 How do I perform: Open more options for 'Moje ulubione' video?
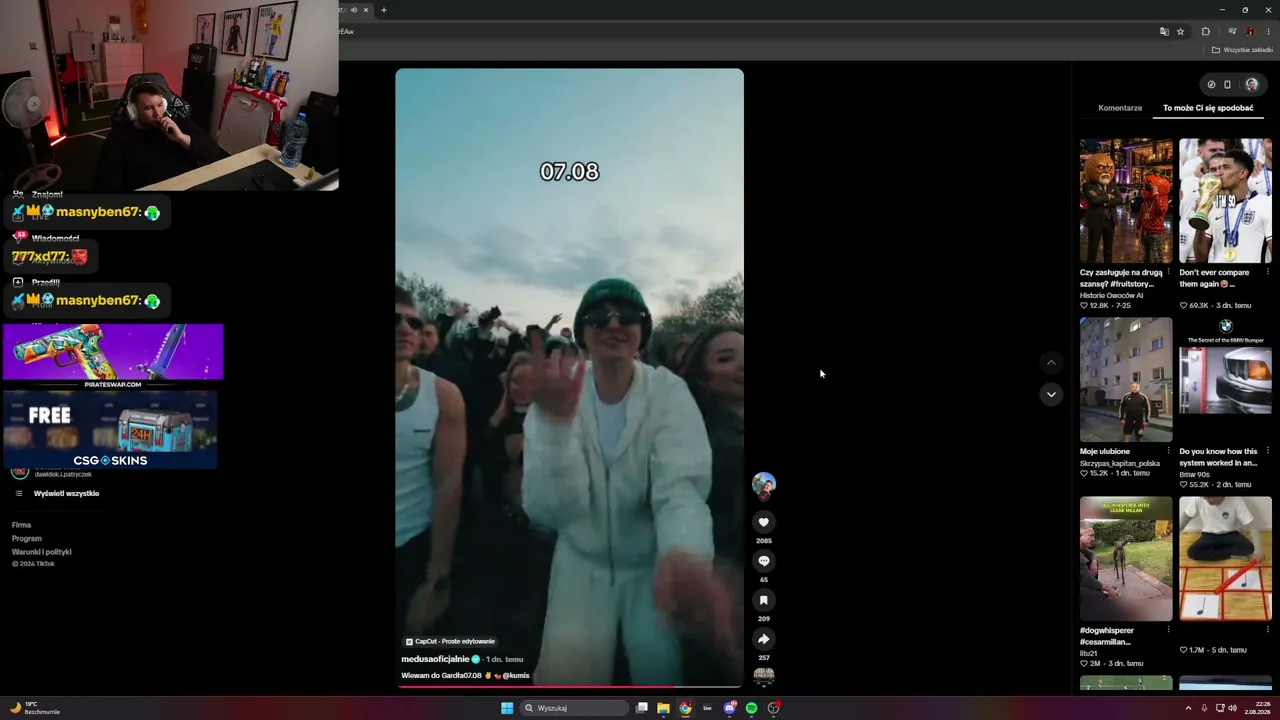[1168, 451]
